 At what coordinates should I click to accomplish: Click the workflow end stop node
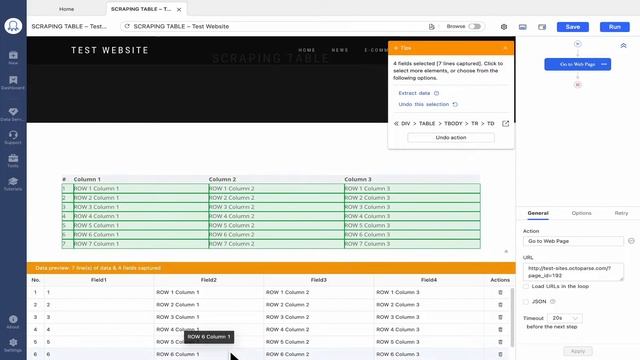coord(578,84)
